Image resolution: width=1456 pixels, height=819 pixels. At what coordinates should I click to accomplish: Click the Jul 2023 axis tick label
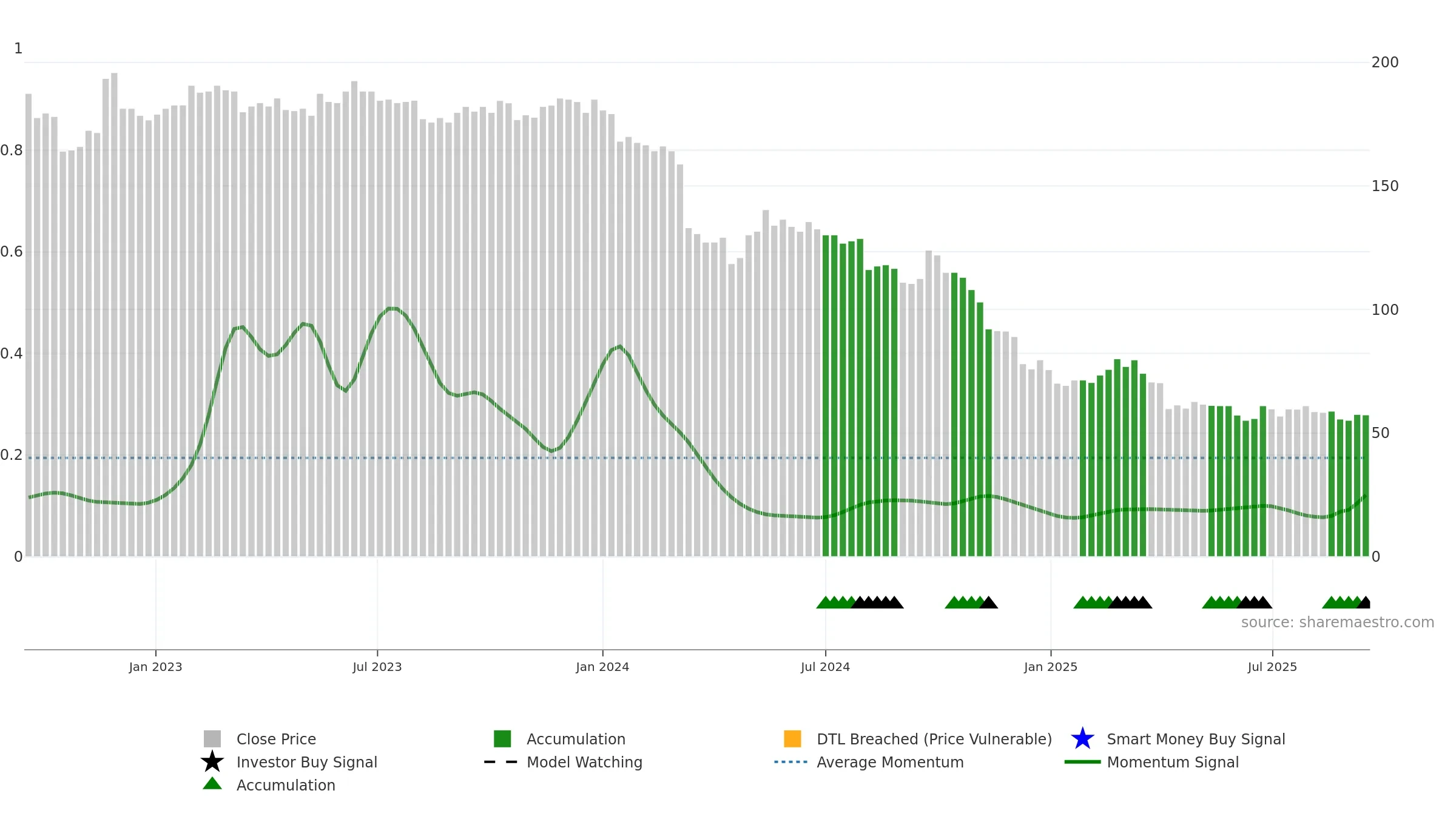tap(377, 667)
